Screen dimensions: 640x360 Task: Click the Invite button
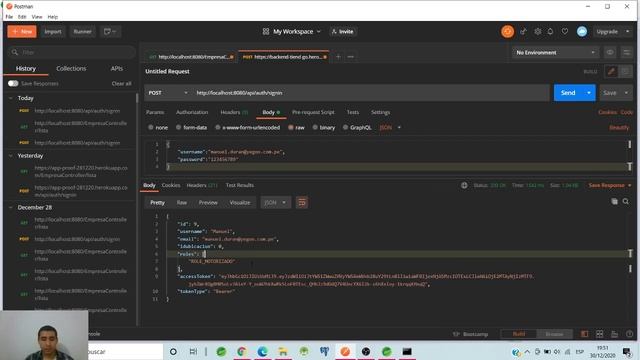[x=342, y=31]
